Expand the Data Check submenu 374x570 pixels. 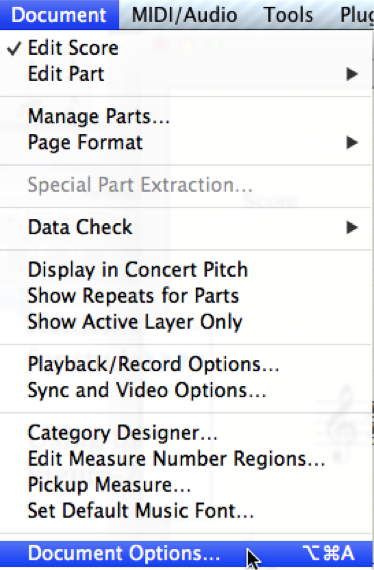coord(186,227)
